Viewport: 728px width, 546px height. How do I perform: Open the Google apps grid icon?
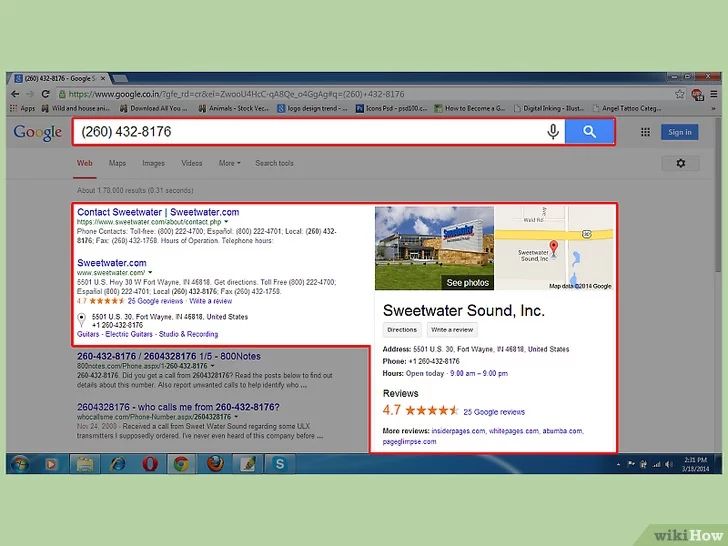(x=645, y=132)
